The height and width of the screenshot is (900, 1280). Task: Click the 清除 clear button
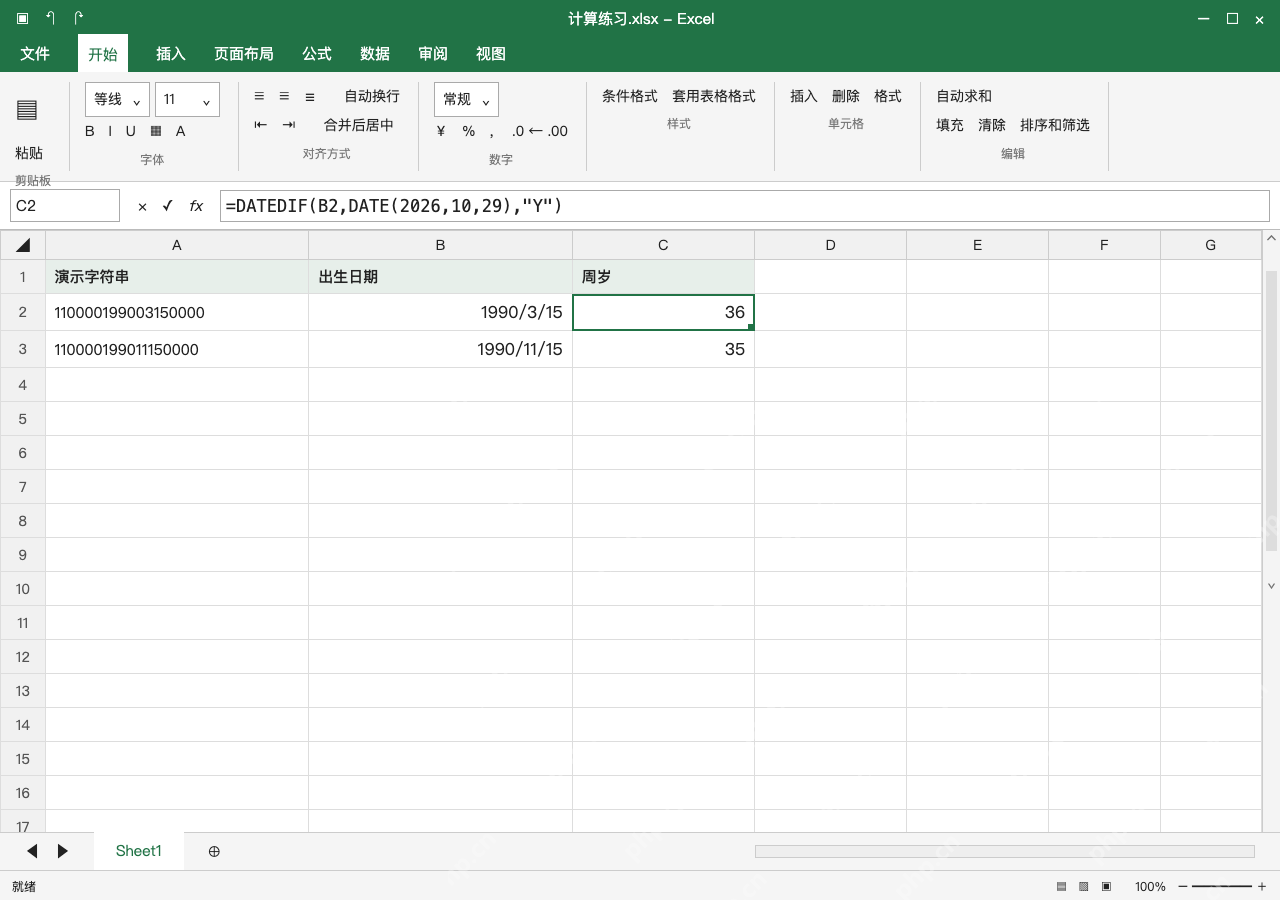coord(992,125)
